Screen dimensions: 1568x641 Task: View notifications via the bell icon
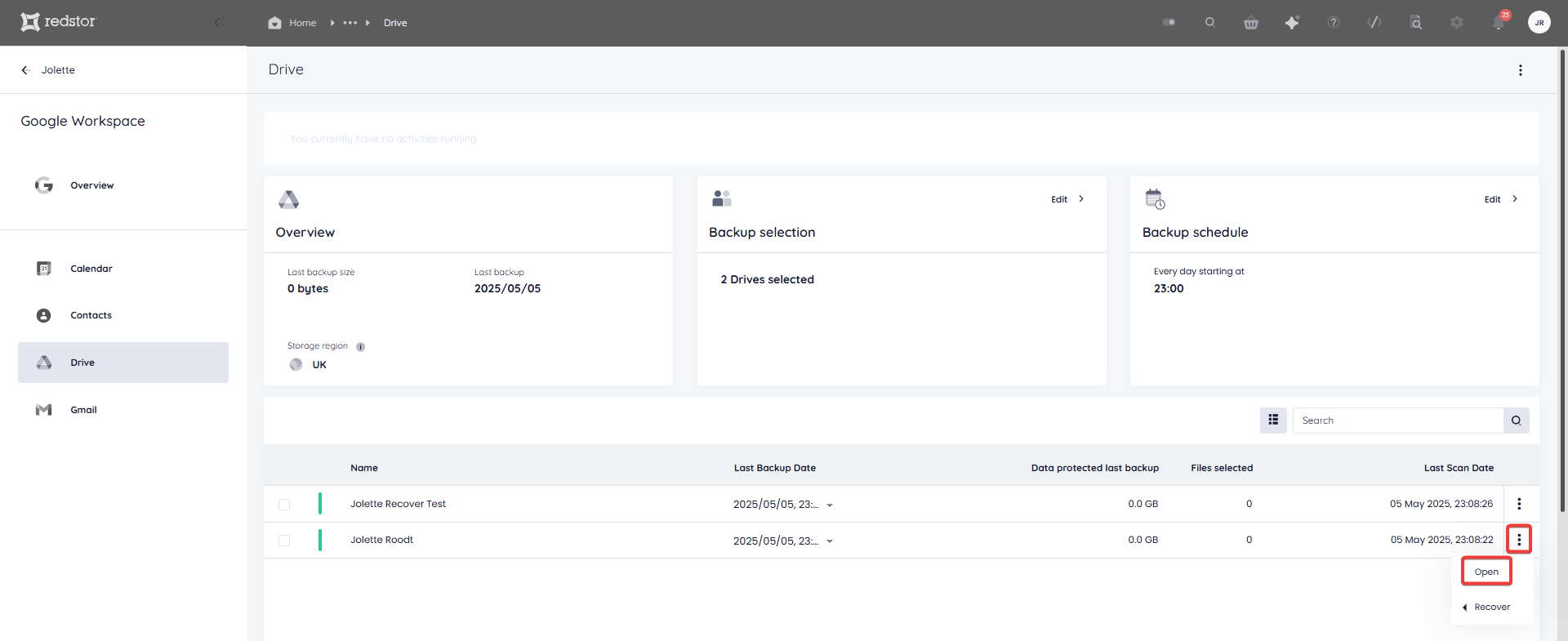coord(1499,23)
